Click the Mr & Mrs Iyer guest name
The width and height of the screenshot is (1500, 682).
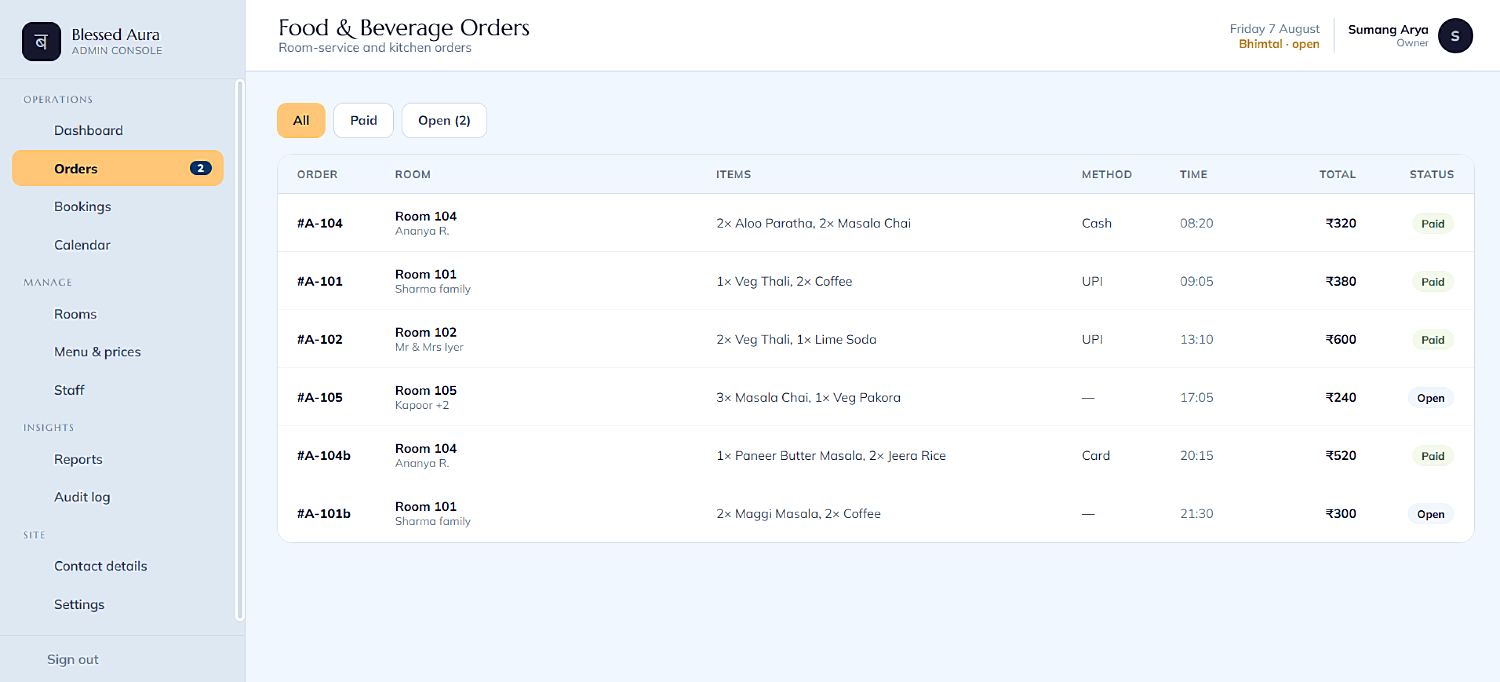(x=429, y=348)
